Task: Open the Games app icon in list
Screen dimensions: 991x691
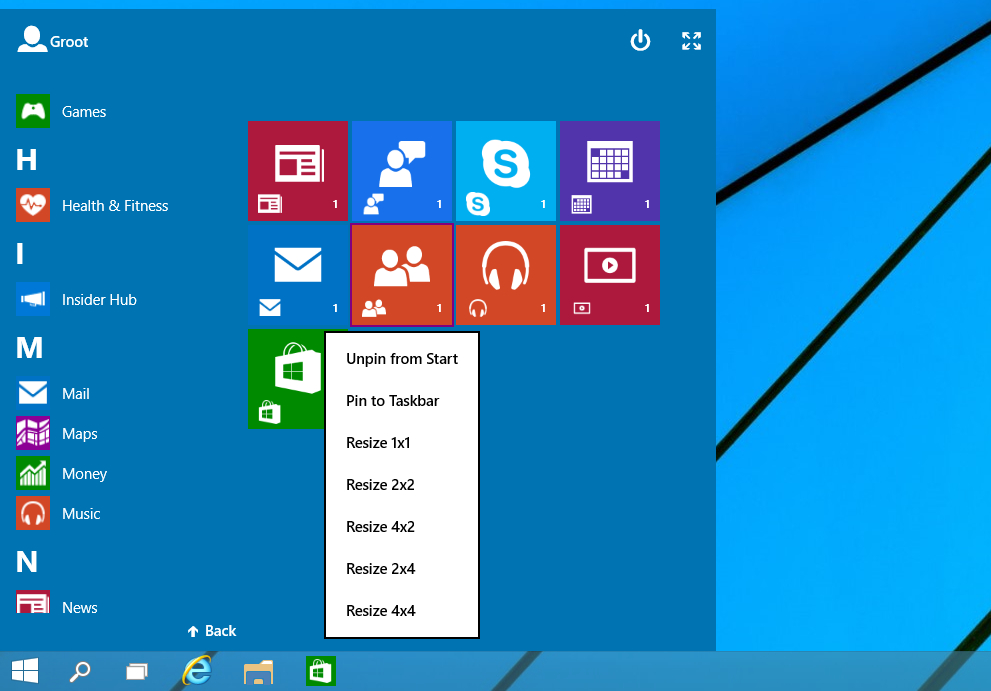Action: [33, 111]
